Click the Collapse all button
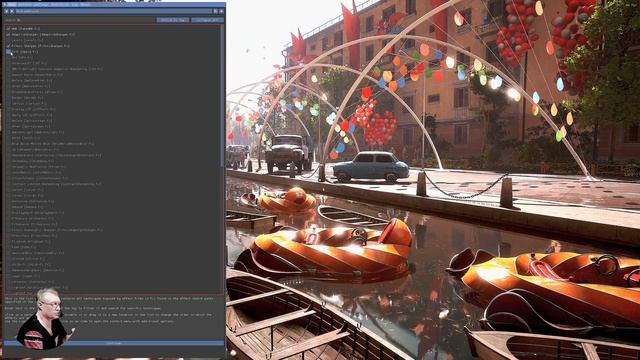This screenshot has height=360, width=640. tap(207, 20)
